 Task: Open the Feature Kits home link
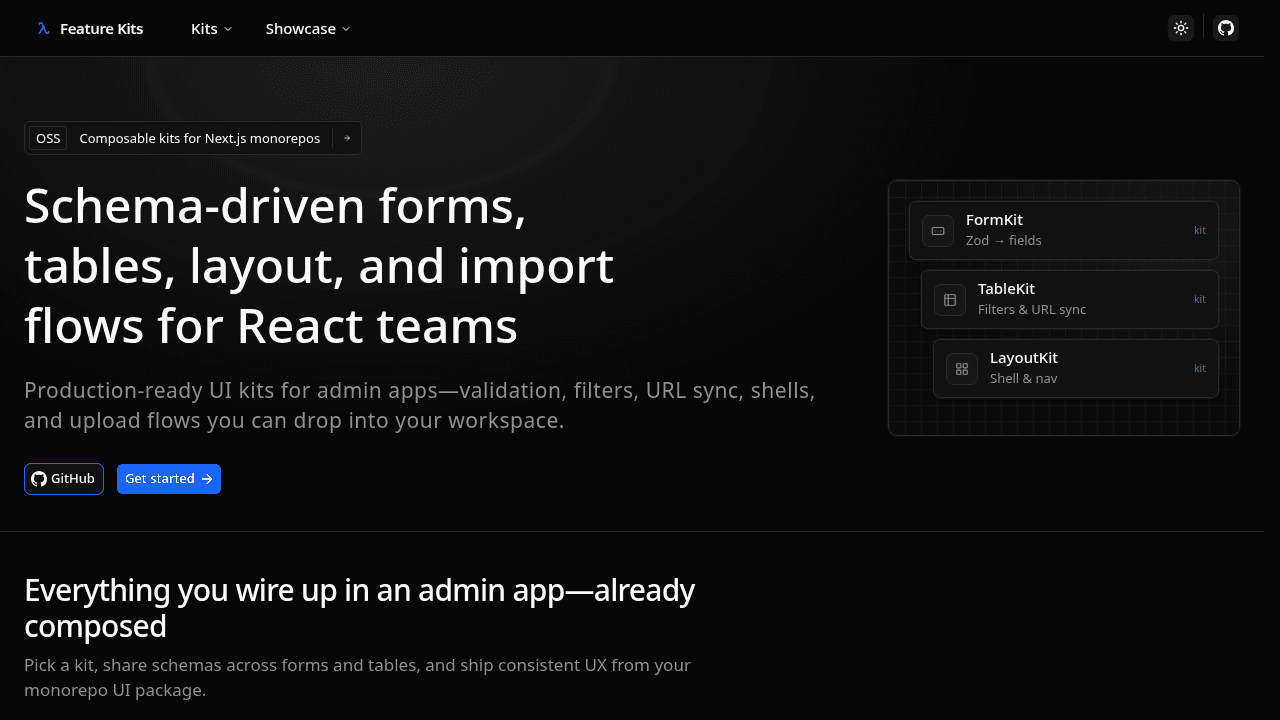(90, 29)
